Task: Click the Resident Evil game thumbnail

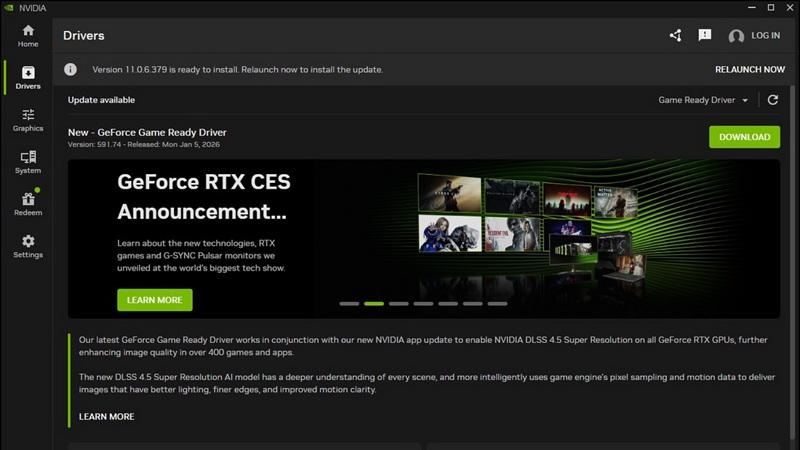Action: [512, 234]
